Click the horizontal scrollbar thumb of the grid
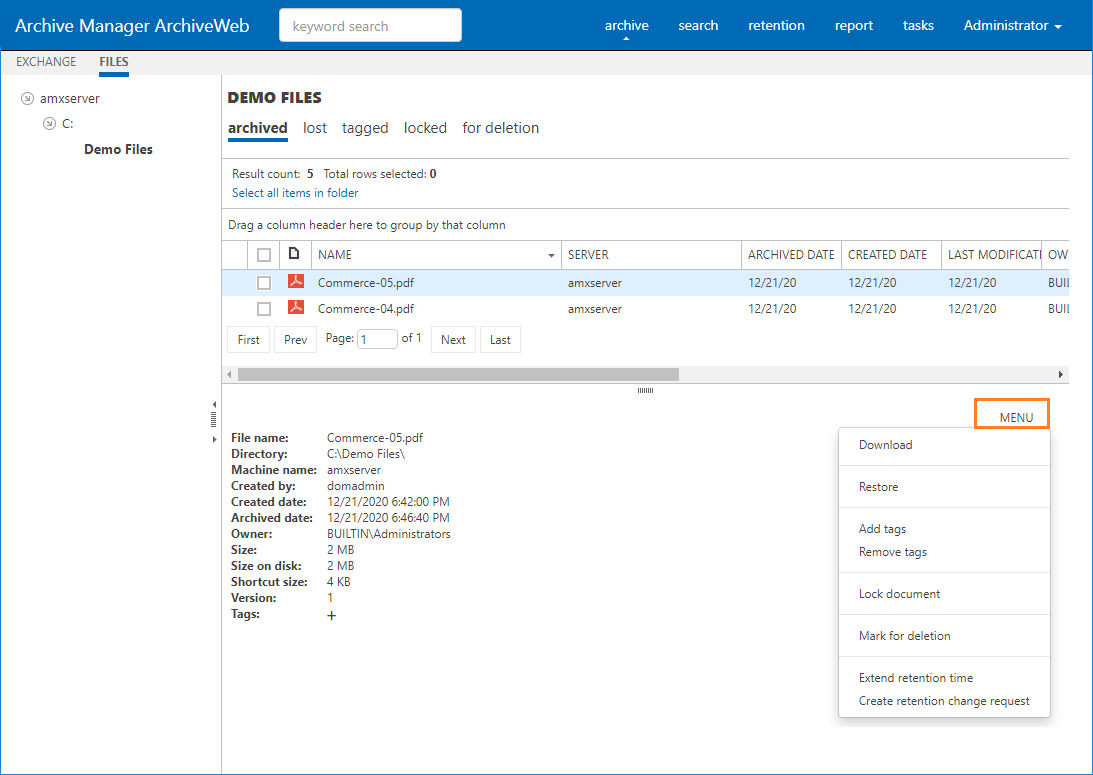1093x775 pixels. tap(458, 374)
